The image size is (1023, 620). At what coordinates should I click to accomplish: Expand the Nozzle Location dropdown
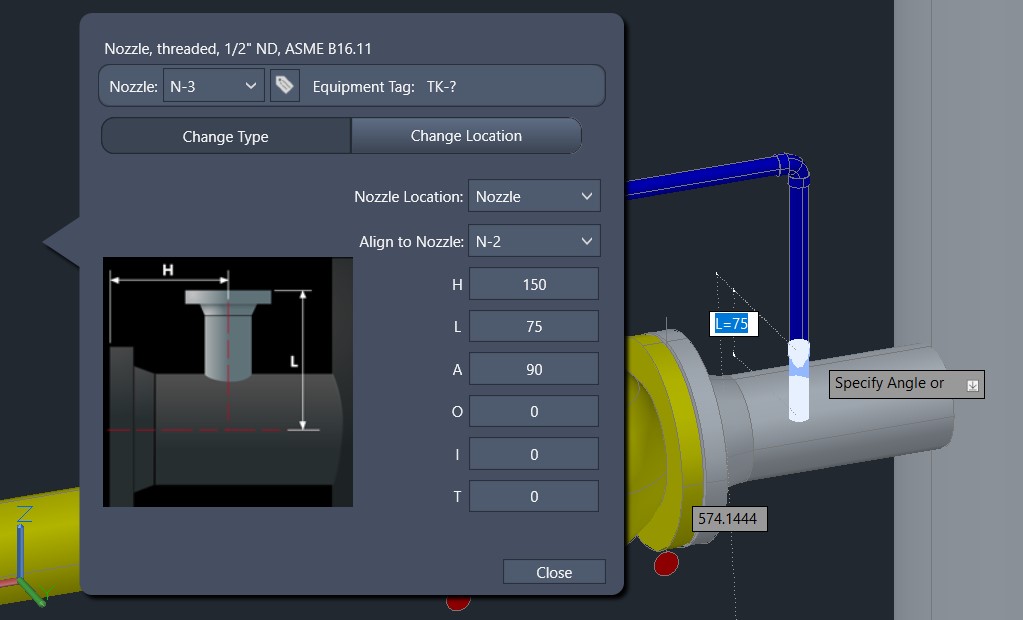tap(534, 196)
